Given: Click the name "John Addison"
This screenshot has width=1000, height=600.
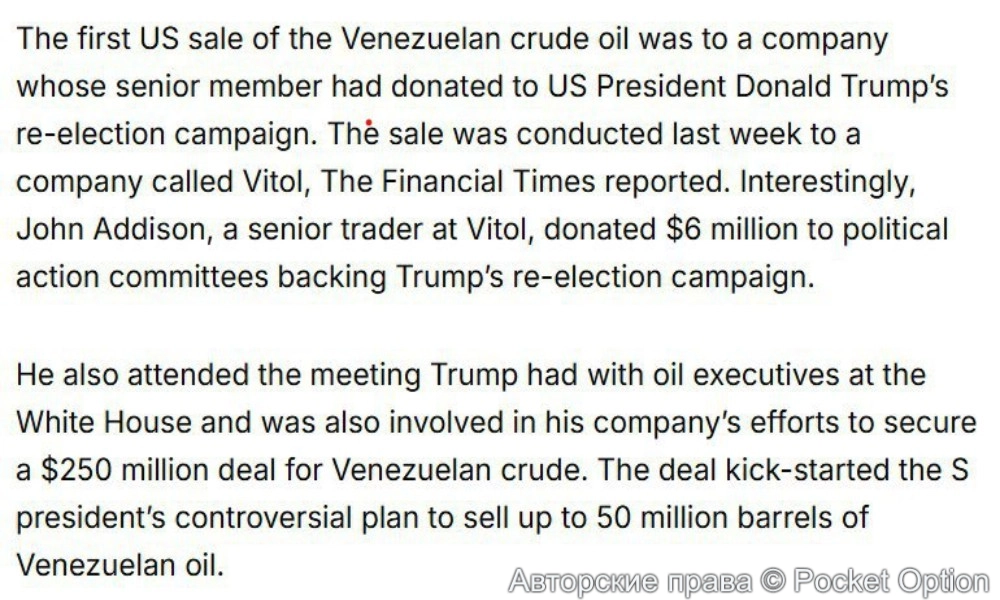Looking at the screenshot, I should click(110, 229).
